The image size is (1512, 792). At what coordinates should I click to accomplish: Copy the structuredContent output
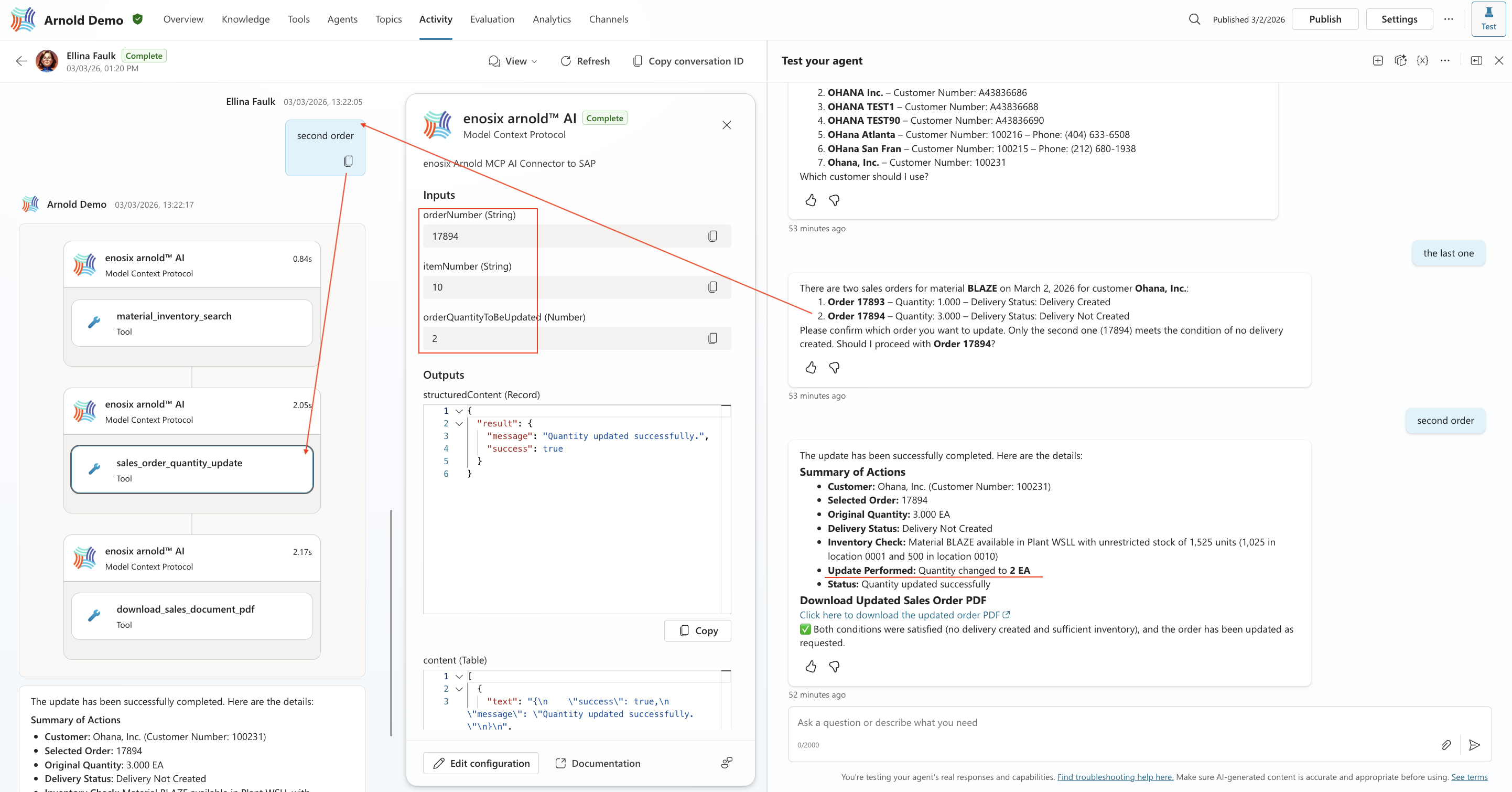tap(697, 630)
